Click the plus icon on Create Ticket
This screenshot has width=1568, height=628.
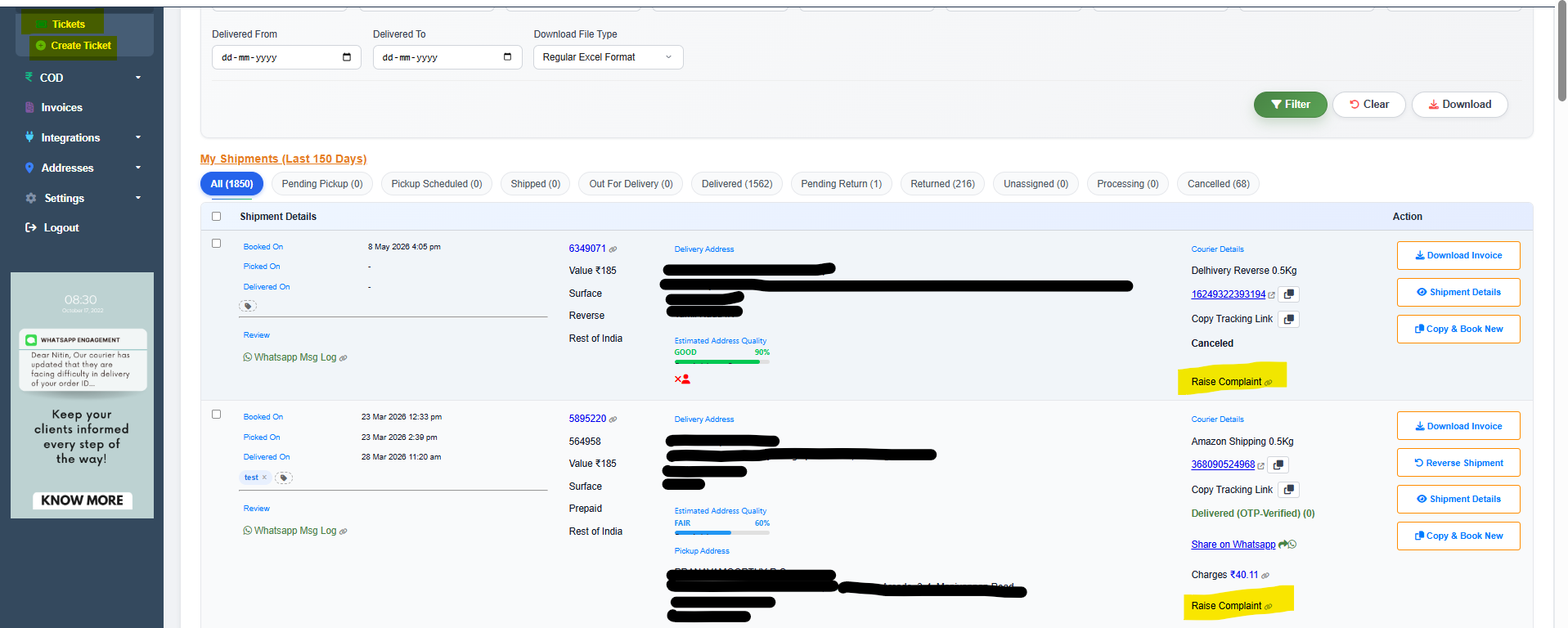coord(41,46)
